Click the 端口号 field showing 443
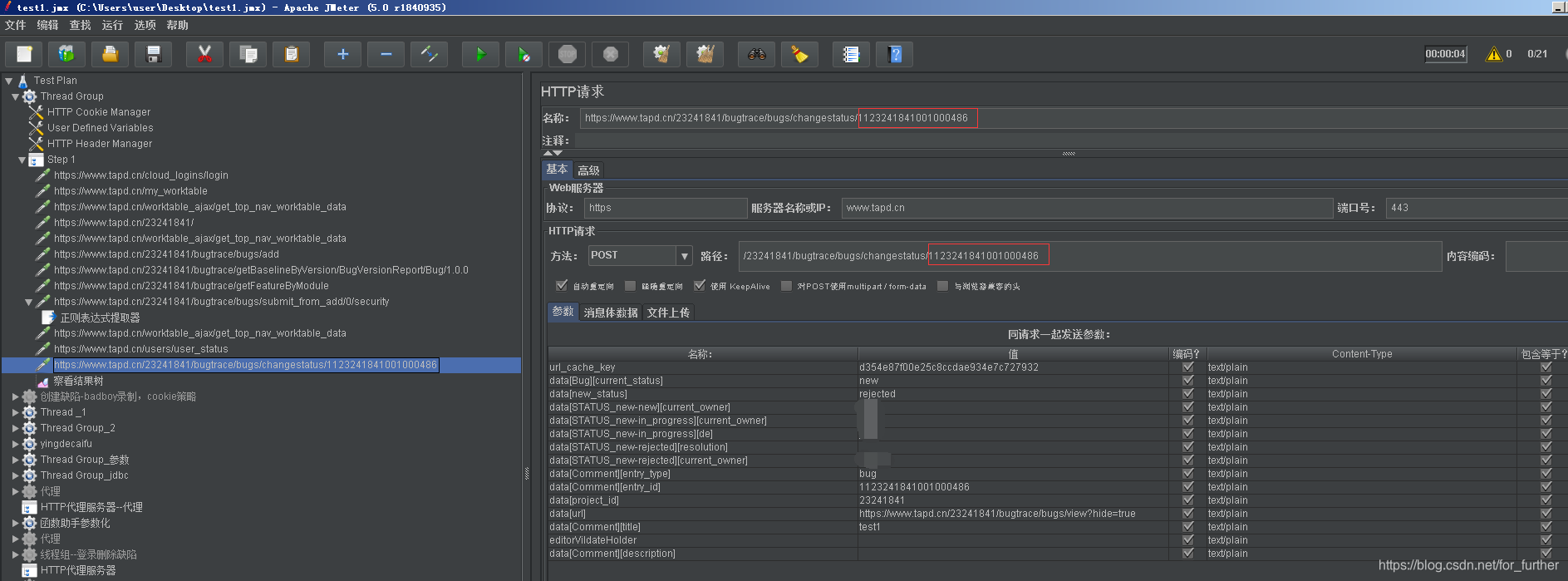1568x581 pixels. [x=1477, y=208]
